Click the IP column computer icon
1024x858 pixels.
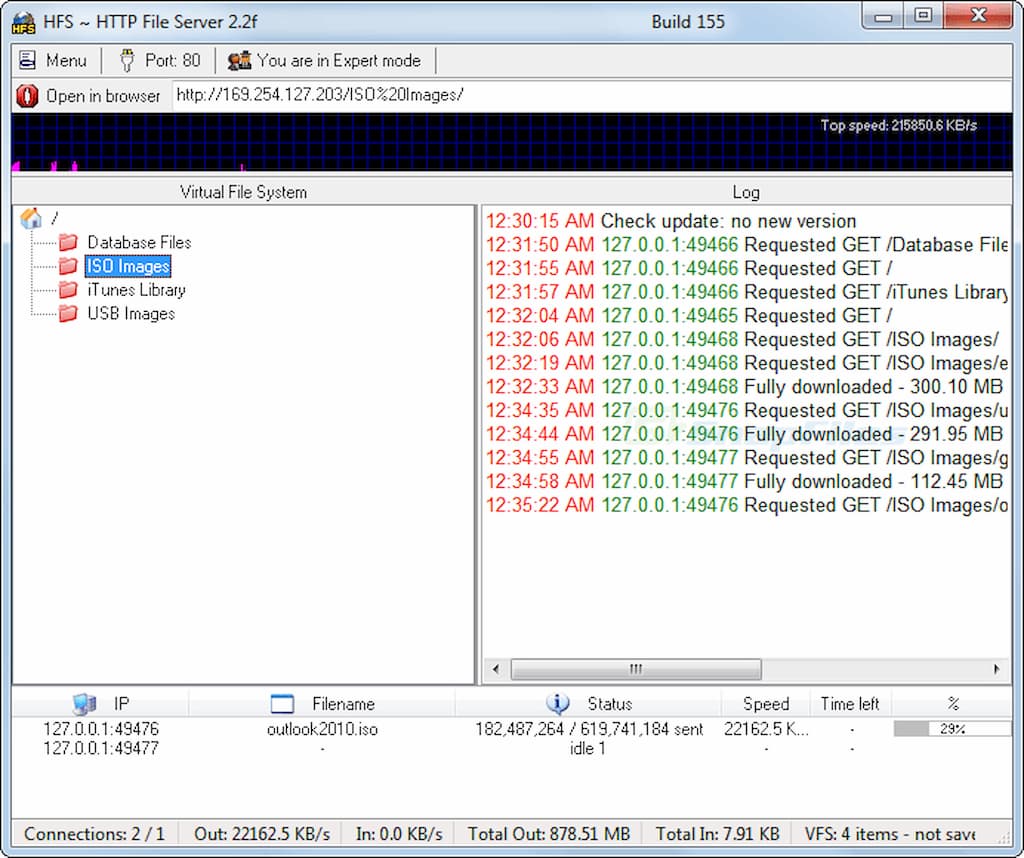(84, 703)
